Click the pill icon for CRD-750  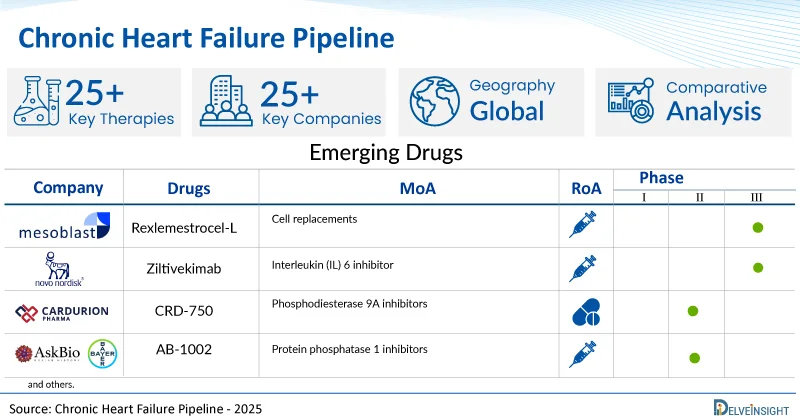[583, 311]
